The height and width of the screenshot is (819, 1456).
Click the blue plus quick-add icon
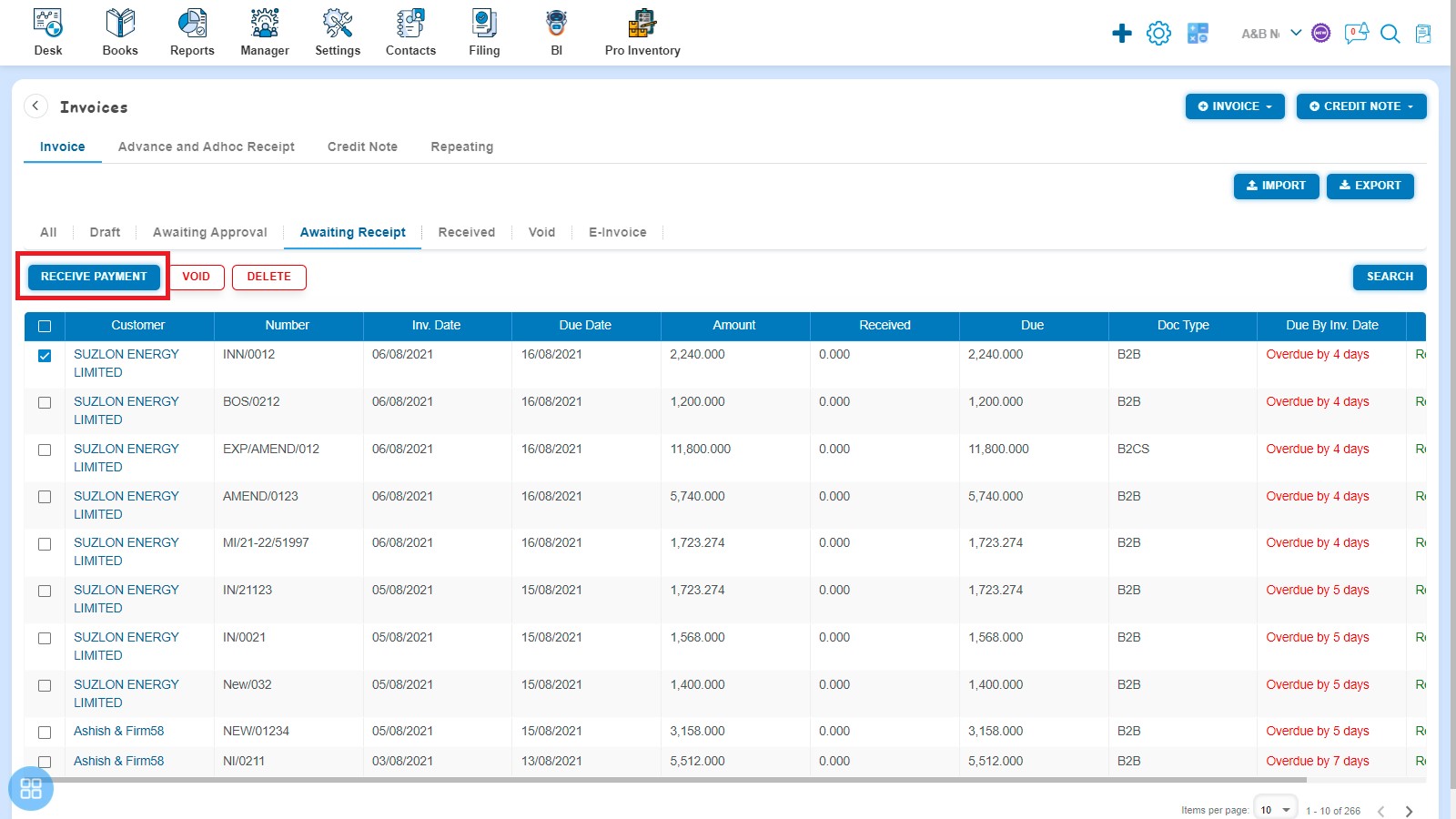coord(1122,34)
